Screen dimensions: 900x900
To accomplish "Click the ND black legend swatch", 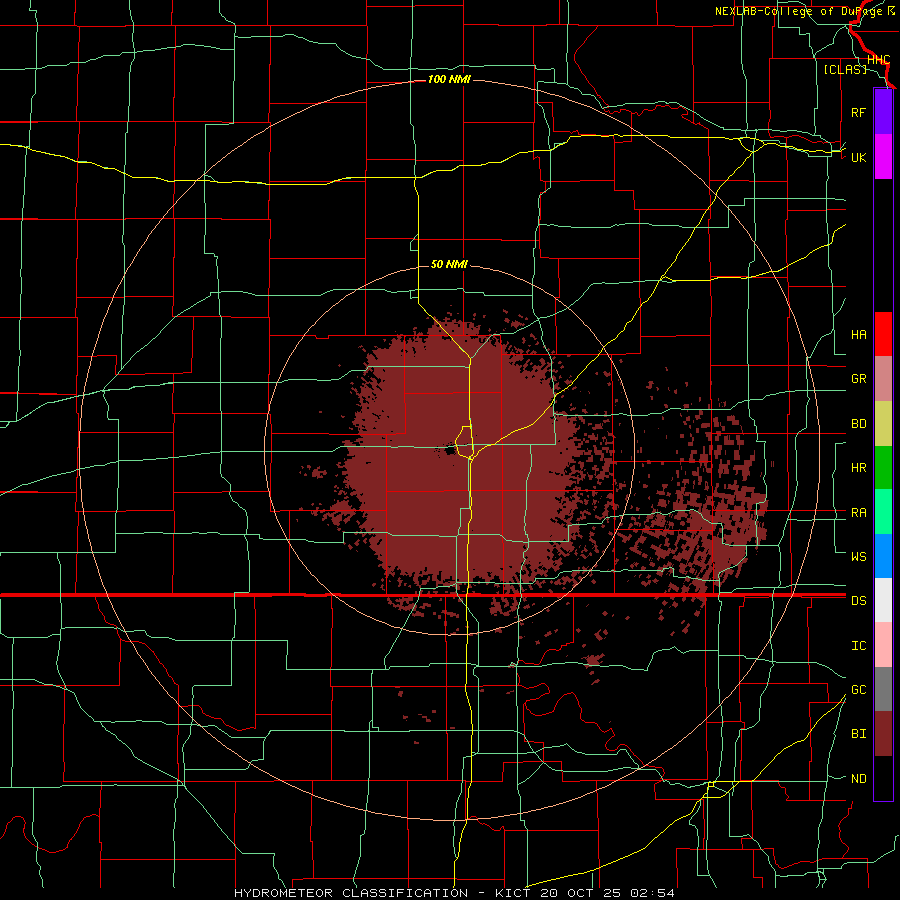I will (x=883, y=778).
